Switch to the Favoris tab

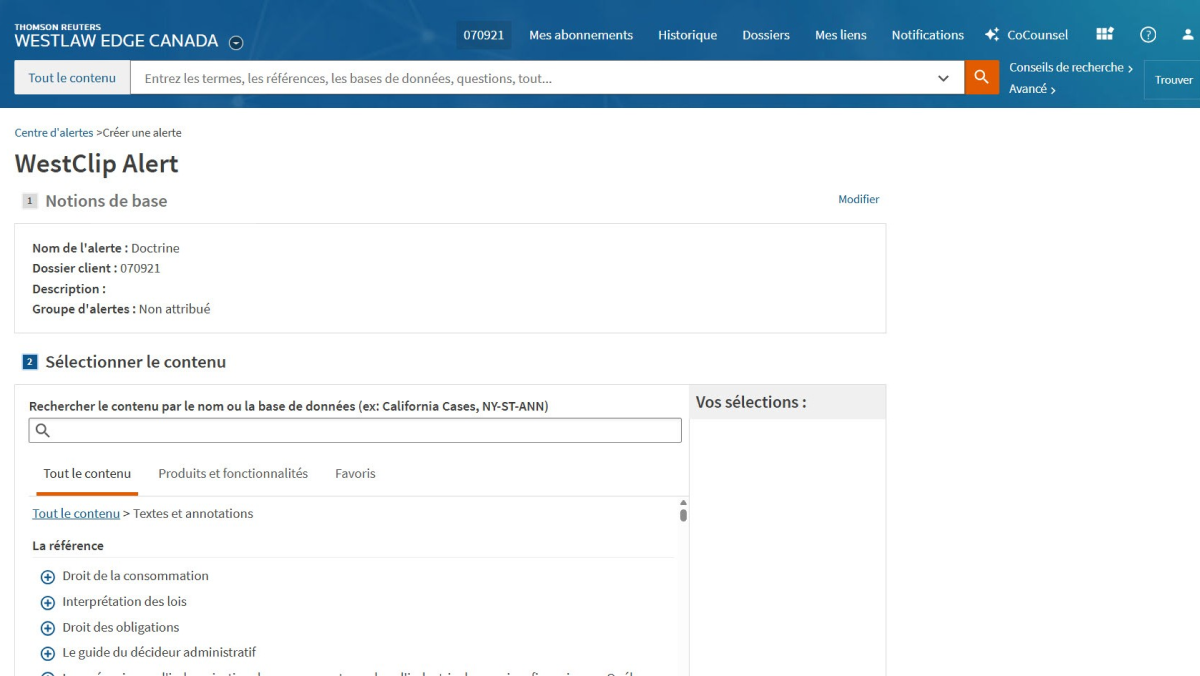[x=355, y=473]
